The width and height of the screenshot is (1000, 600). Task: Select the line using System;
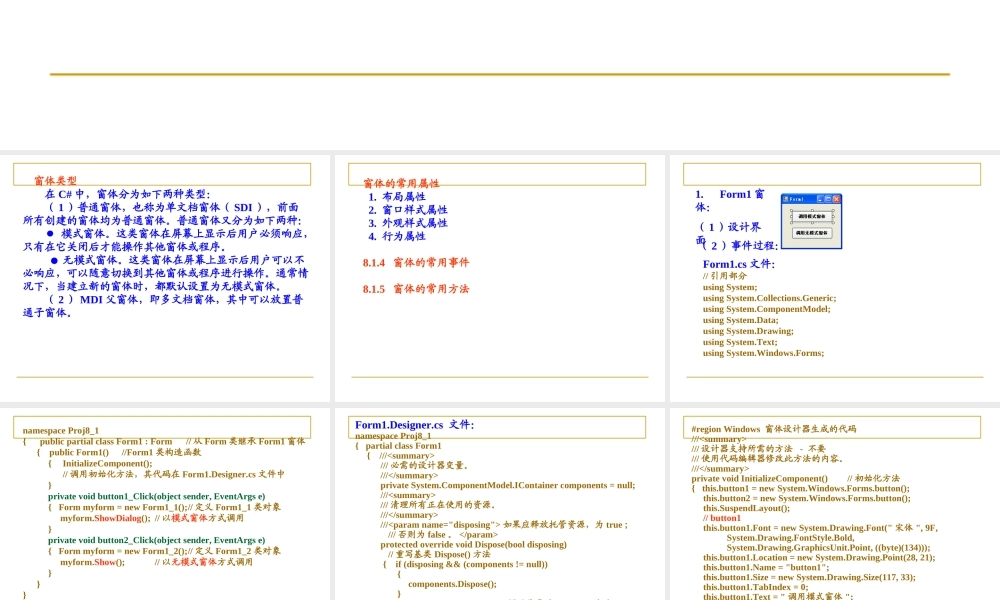[x=730, y=287]
